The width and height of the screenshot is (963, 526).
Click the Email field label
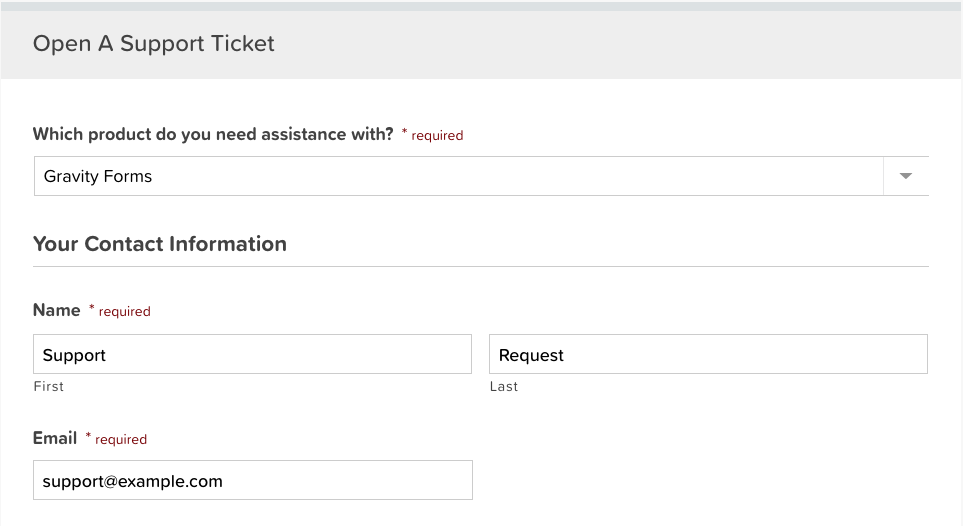[55, 438]
